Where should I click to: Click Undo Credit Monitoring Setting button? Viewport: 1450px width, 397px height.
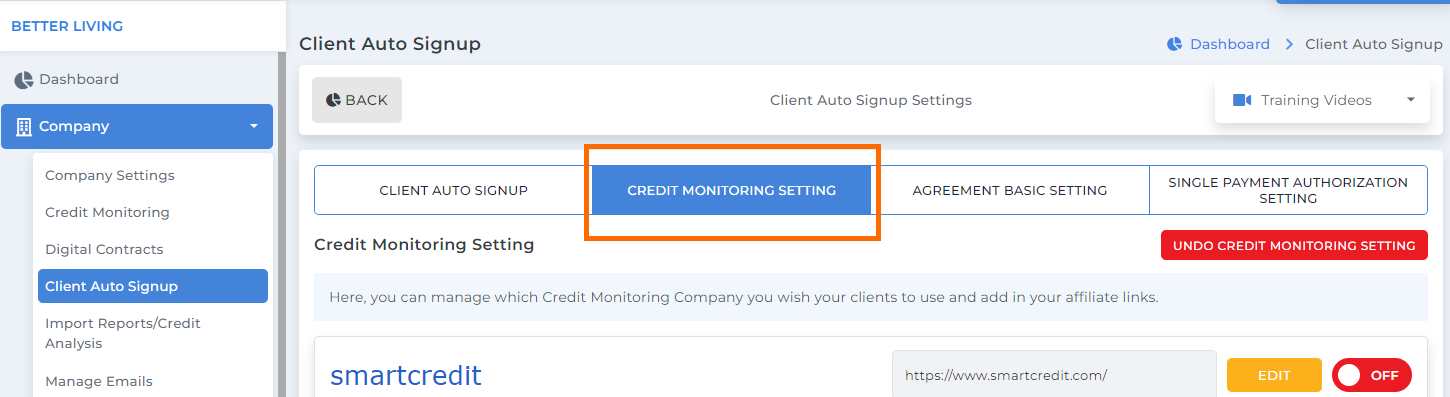1294,245
